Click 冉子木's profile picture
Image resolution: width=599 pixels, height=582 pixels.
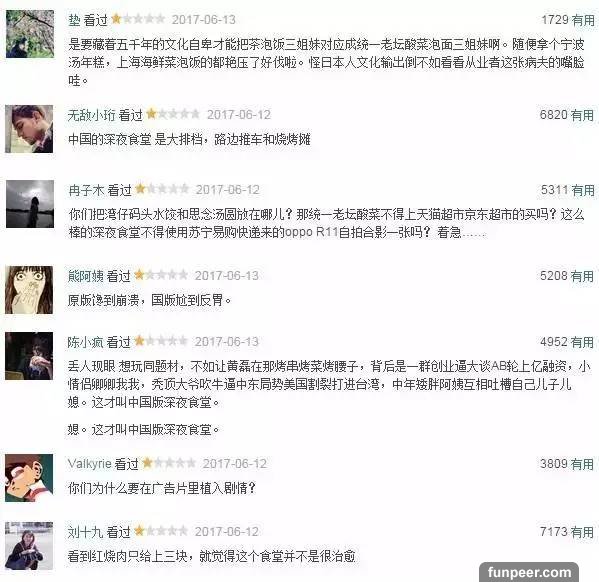pos(30,204)
